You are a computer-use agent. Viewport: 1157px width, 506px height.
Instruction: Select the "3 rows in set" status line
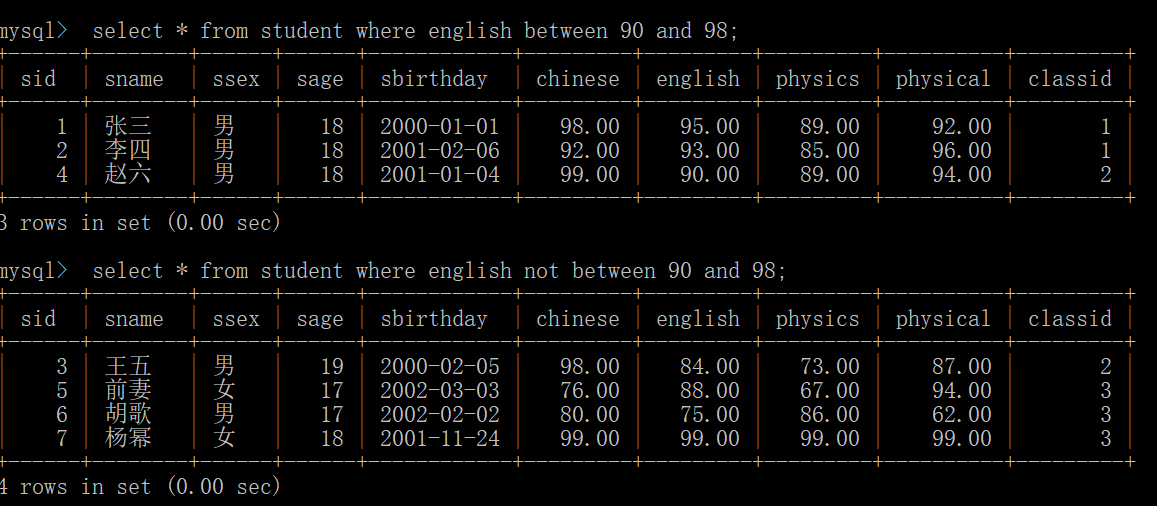tap(140, 222)
